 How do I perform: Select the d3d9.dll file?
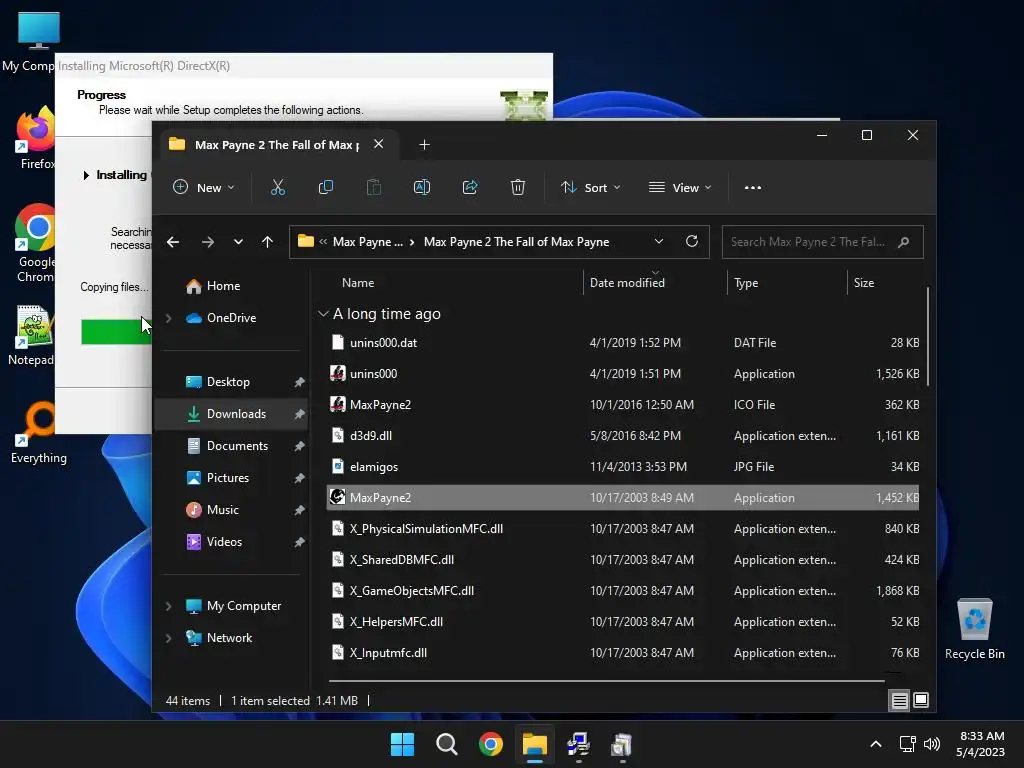622,436
